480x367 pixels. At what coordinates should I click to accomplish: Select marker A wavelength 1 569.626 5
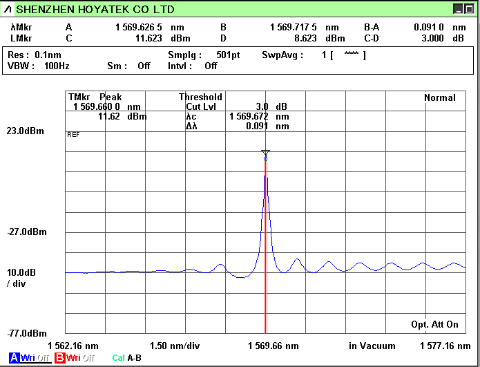pos(139,27)
